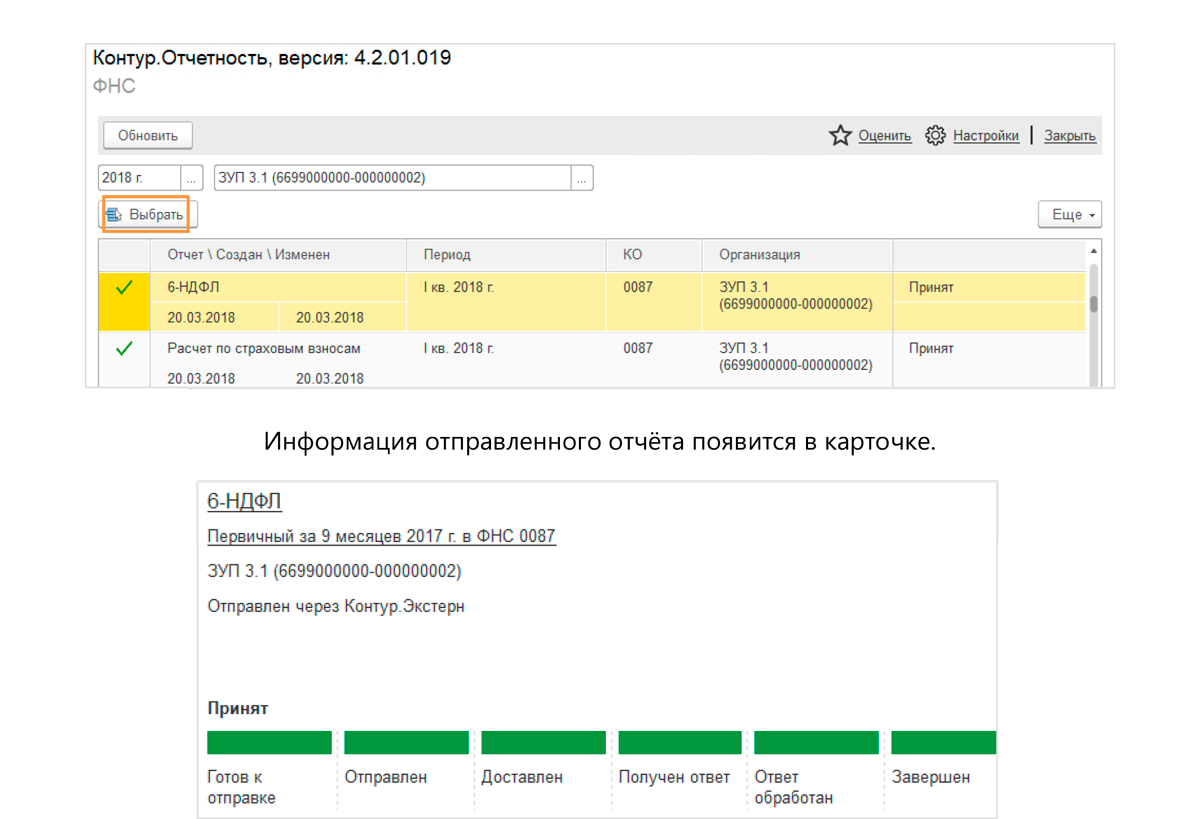Click the green checkmark on 6-НДФЛ row
This screenshot has width=1200, height=819.
point(124,288)
